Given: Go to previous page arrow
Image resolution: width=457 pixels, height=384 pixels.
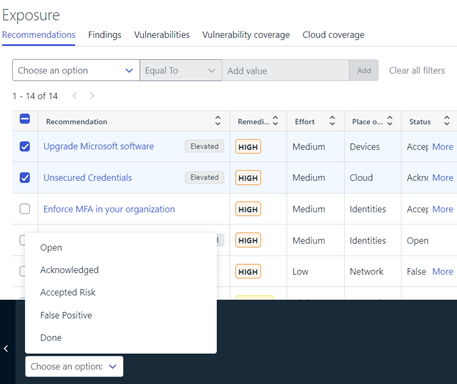Looking at the screenshot, I should [75, 96].
